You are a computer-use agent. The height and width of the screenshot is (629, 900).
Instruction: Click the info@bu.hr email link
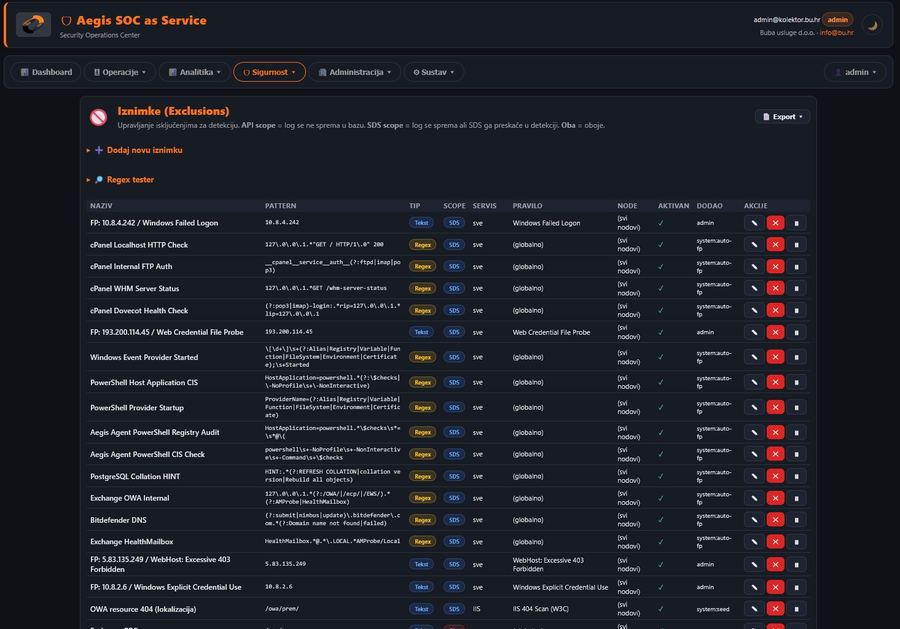[840, 32]
